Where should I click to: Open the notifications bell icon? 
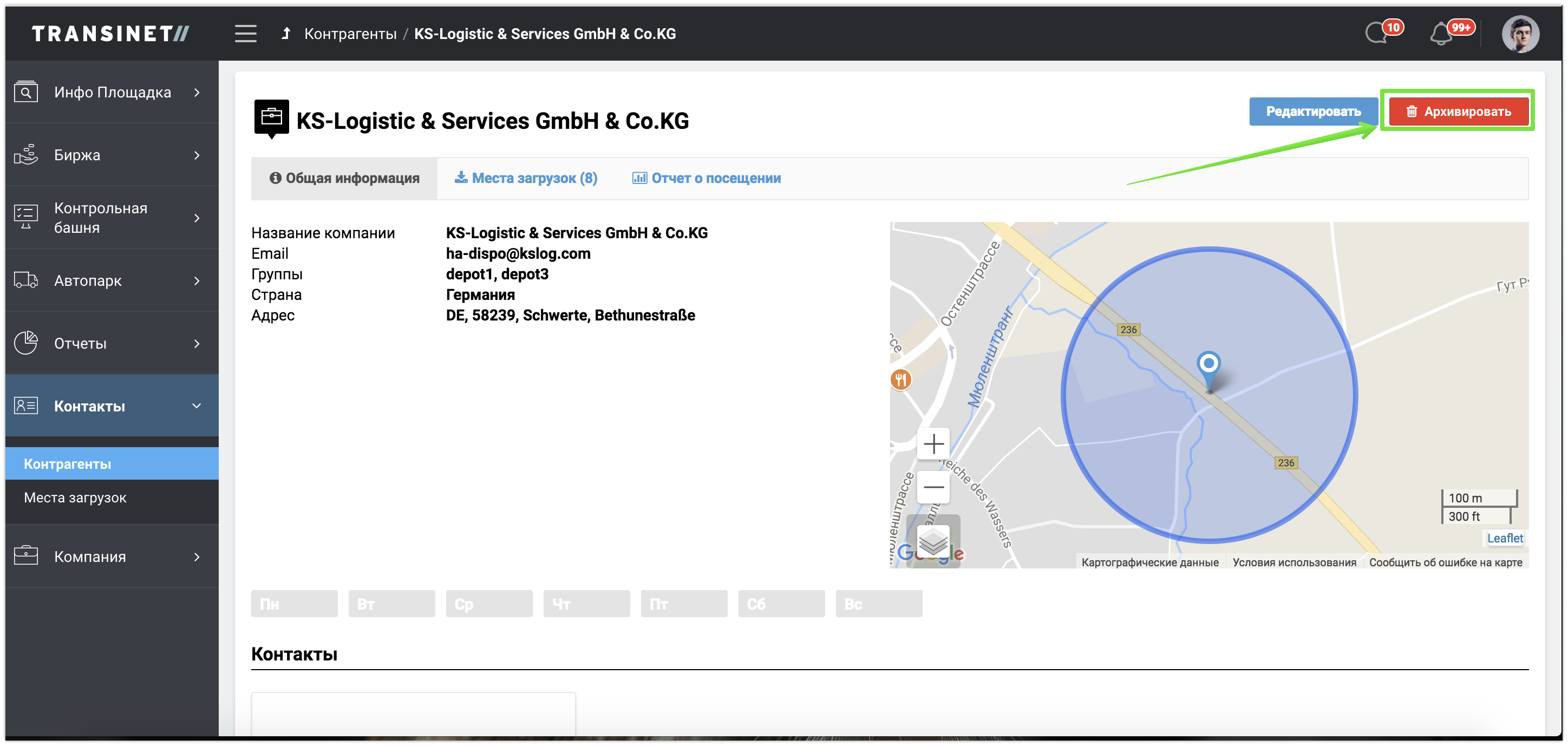(1441, 34)
